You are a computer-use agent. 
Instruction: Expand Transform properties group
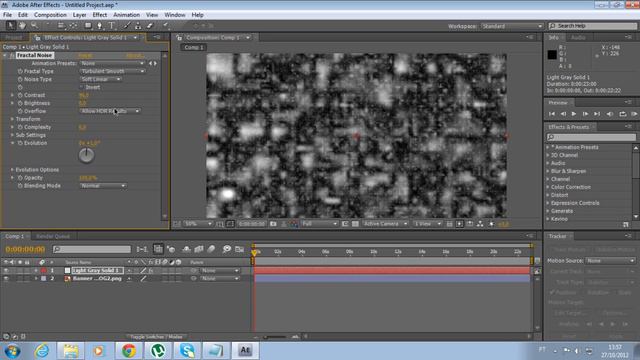(x=12, y=119)
